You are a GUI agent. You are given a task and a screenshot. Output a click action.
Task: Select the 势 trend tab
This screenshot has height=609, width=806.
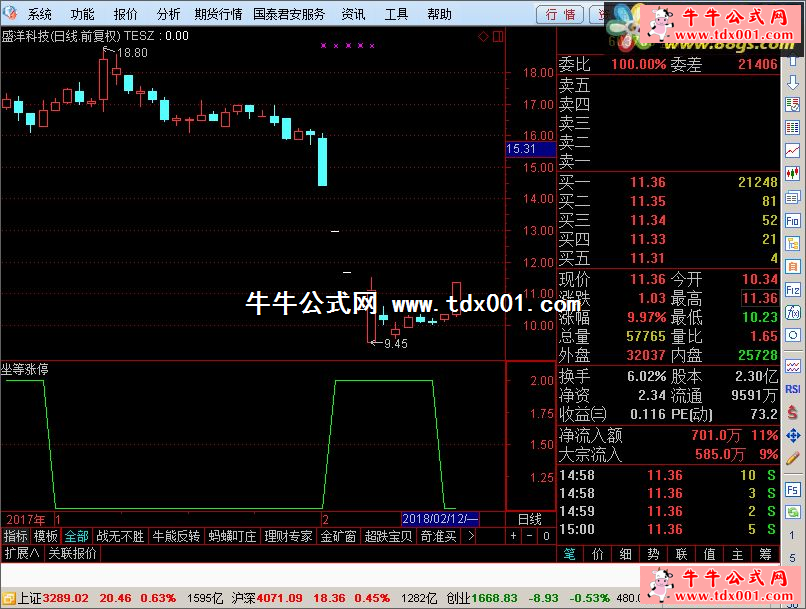pyautogui.click(x=653, y=554)
